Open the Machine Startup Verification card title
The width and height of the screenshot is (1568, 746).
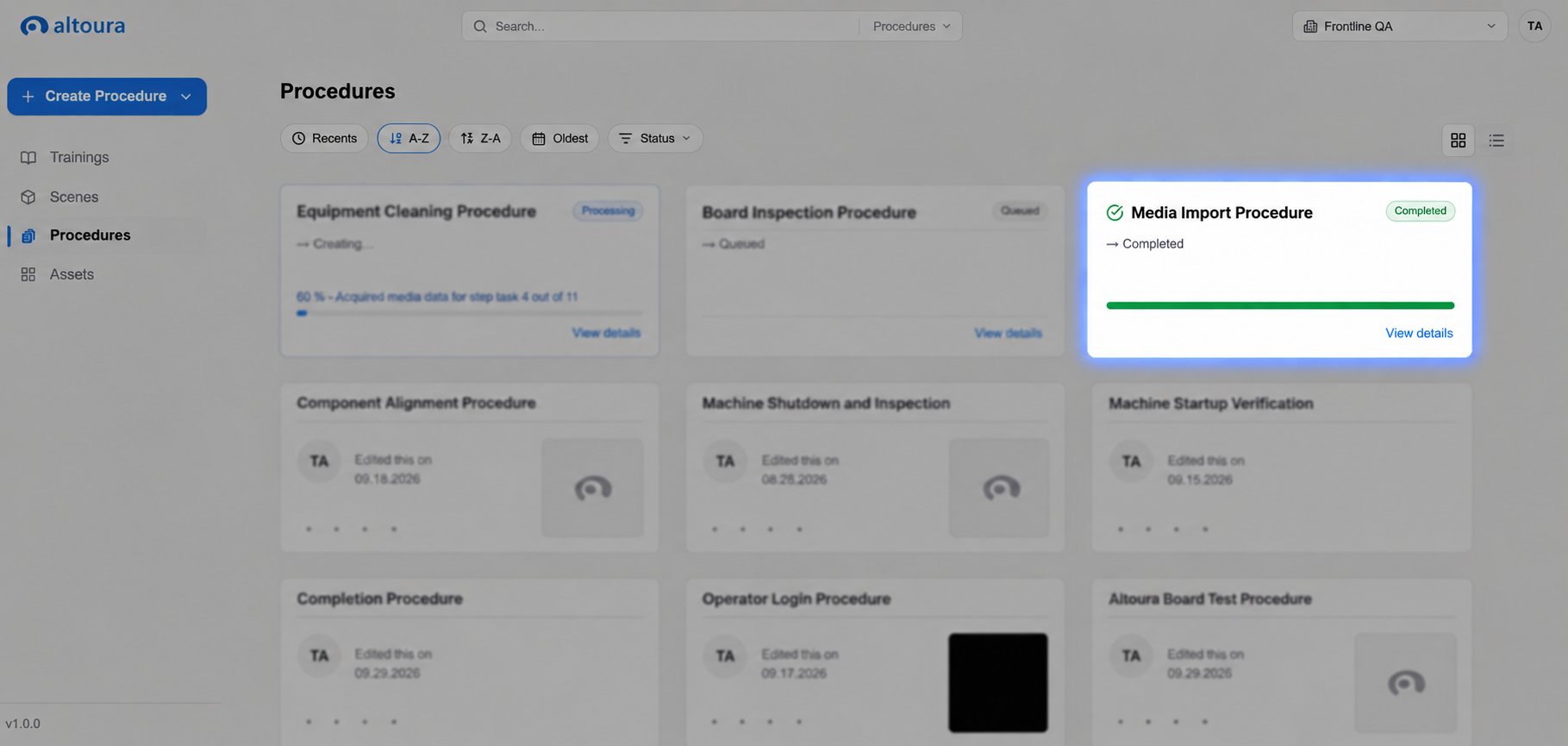(1210, 404)
